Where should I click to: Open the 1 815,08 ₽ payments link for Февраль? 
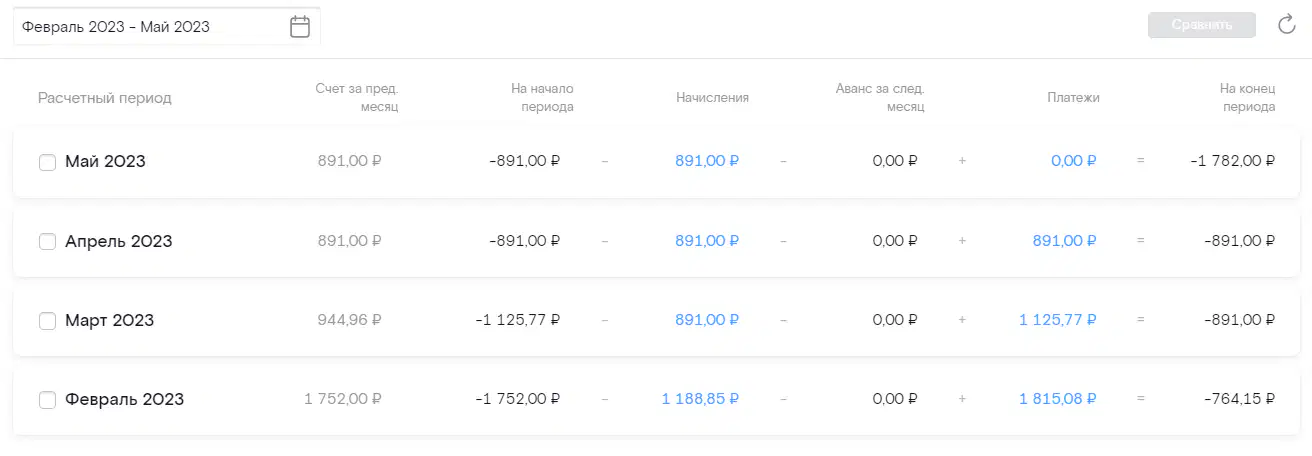tap(1058, 399)
